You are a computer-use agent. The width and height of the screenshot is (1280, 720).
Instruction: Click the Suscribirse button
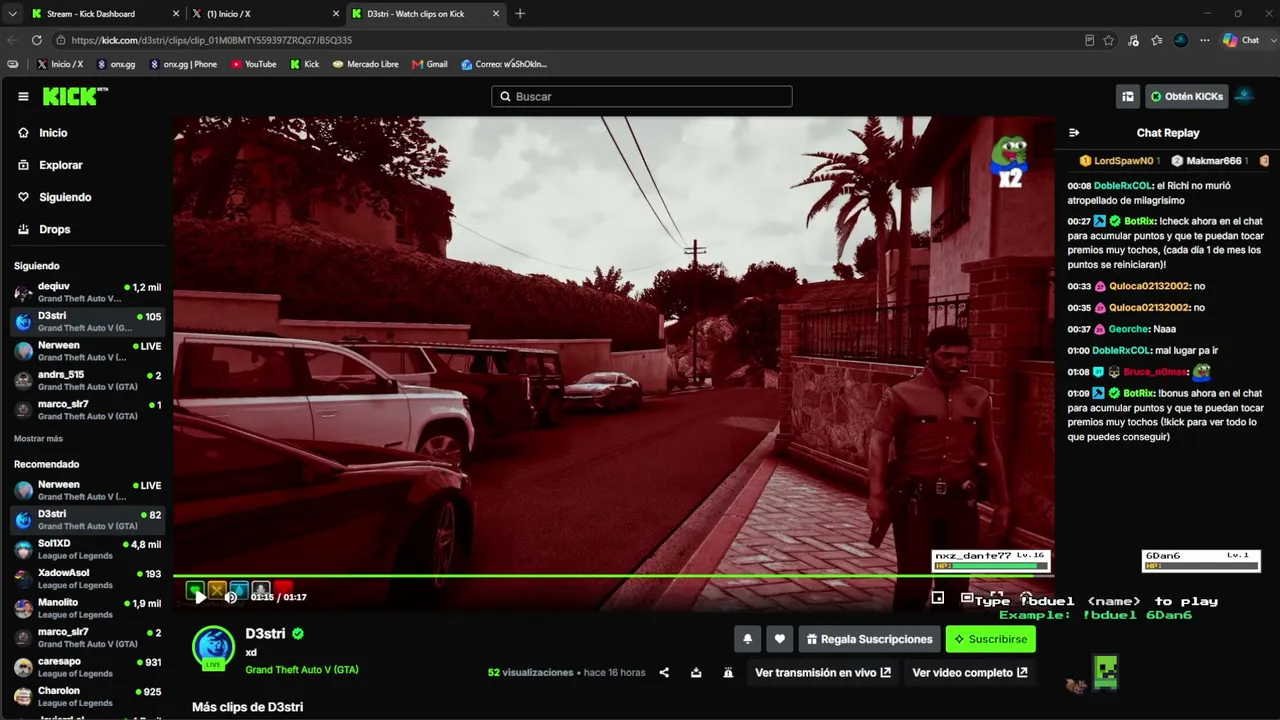pos(991,639)
